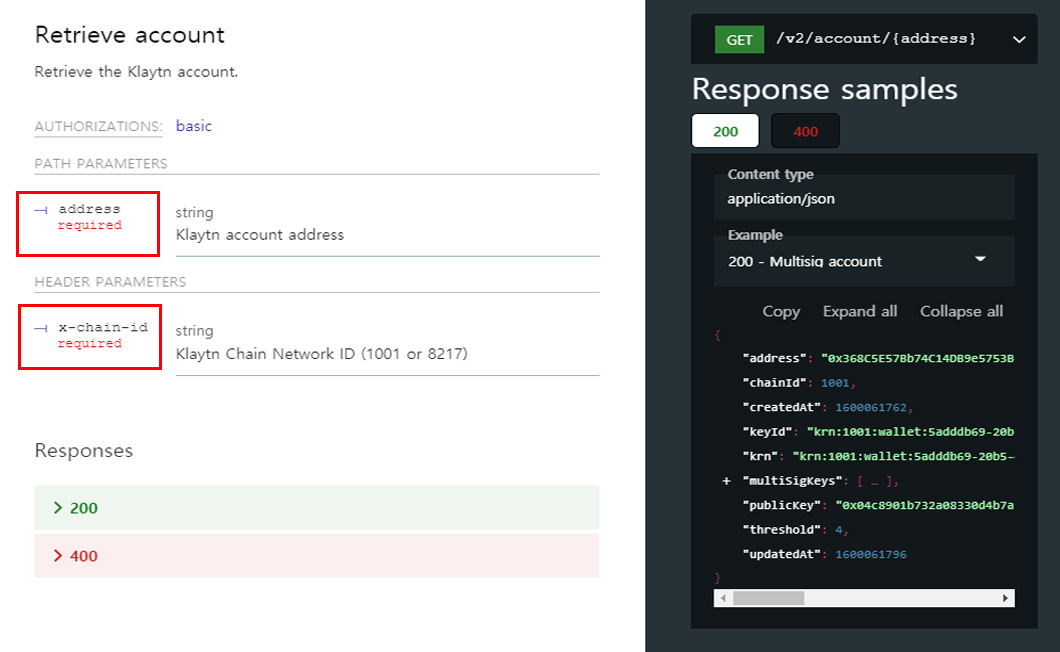This screenshot has height=652, width=1060.
Task: Click the "Retrieve the Klaytn account." description
Action: 136,72
